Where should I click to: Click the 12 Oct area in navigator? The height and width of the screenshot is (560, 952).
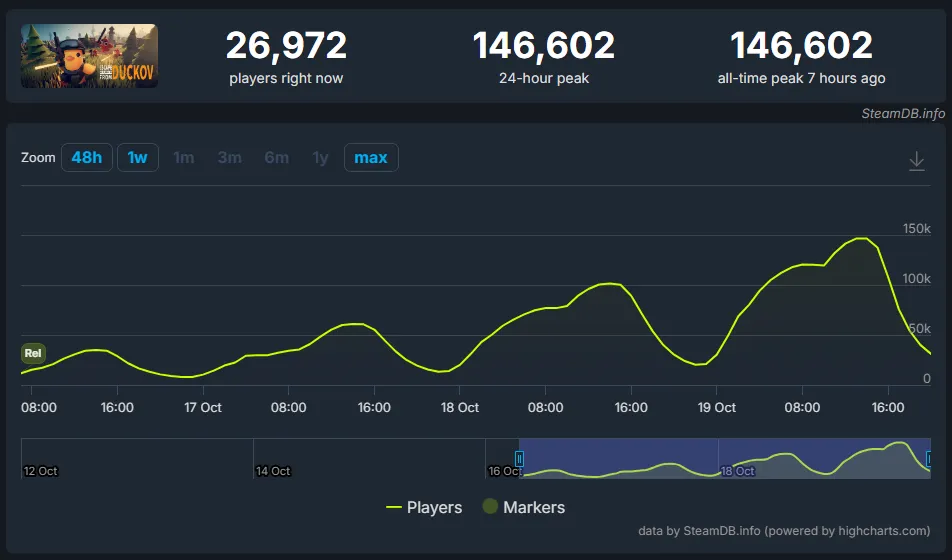41,470
